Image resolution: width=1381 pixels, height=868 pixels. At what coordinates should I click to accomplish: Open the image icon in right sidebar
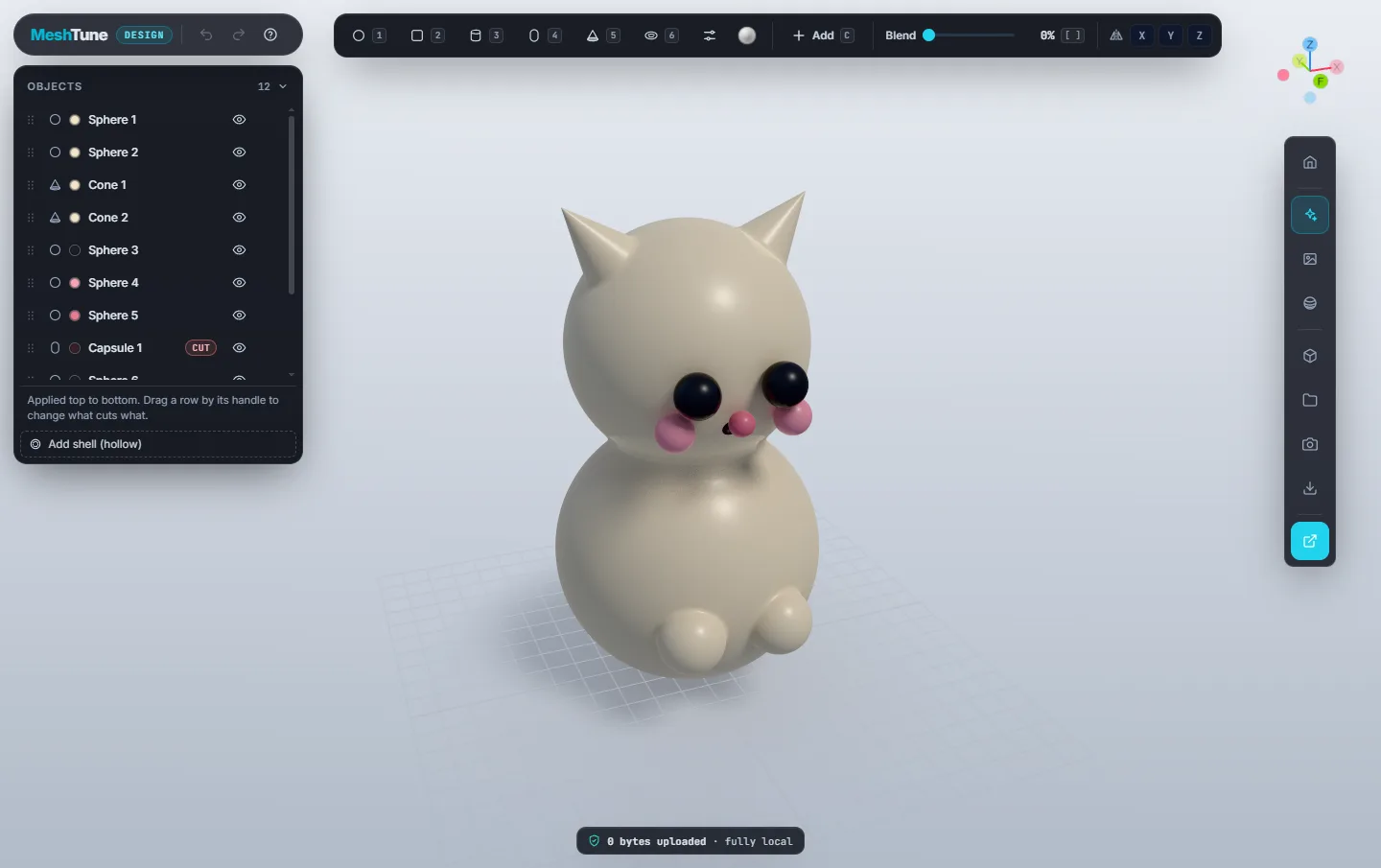(x=1310, y=259)
